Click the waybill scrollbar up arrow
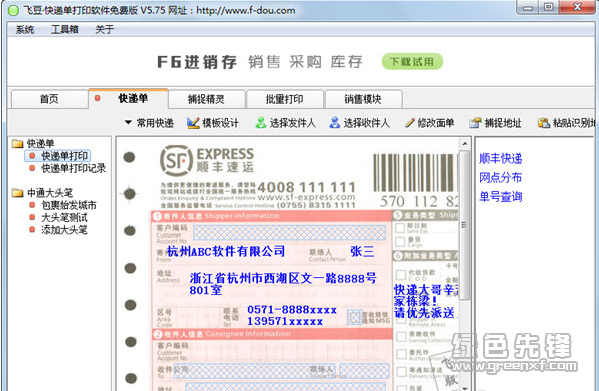Image resolution: width=599 pixels, height=391 pixels. 465,144
